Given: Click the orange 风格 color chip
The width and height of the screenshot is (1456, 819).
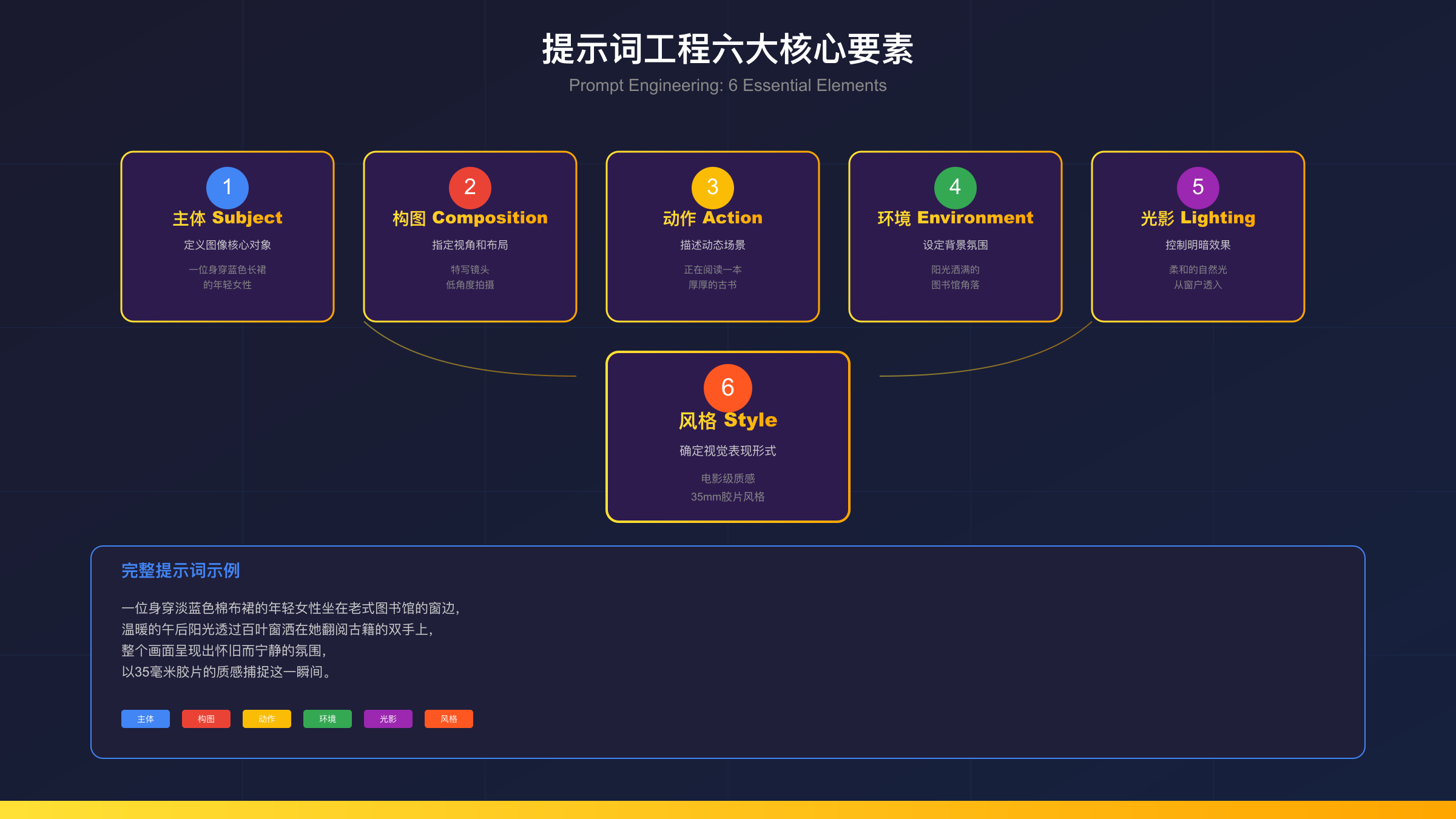Looking at the screenshot, I should (448, 718).
